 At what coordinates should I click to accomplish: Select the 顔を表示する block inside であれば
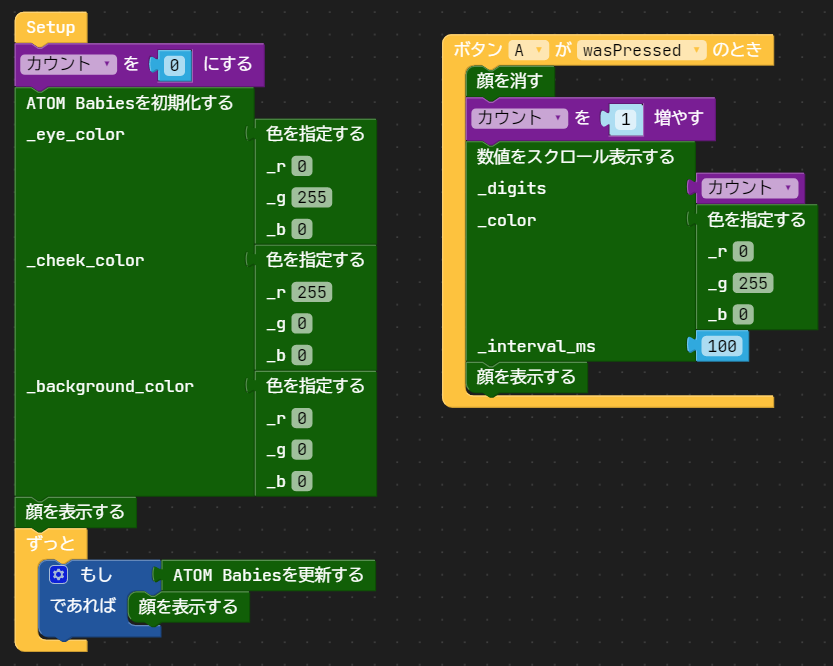point(188,607)
